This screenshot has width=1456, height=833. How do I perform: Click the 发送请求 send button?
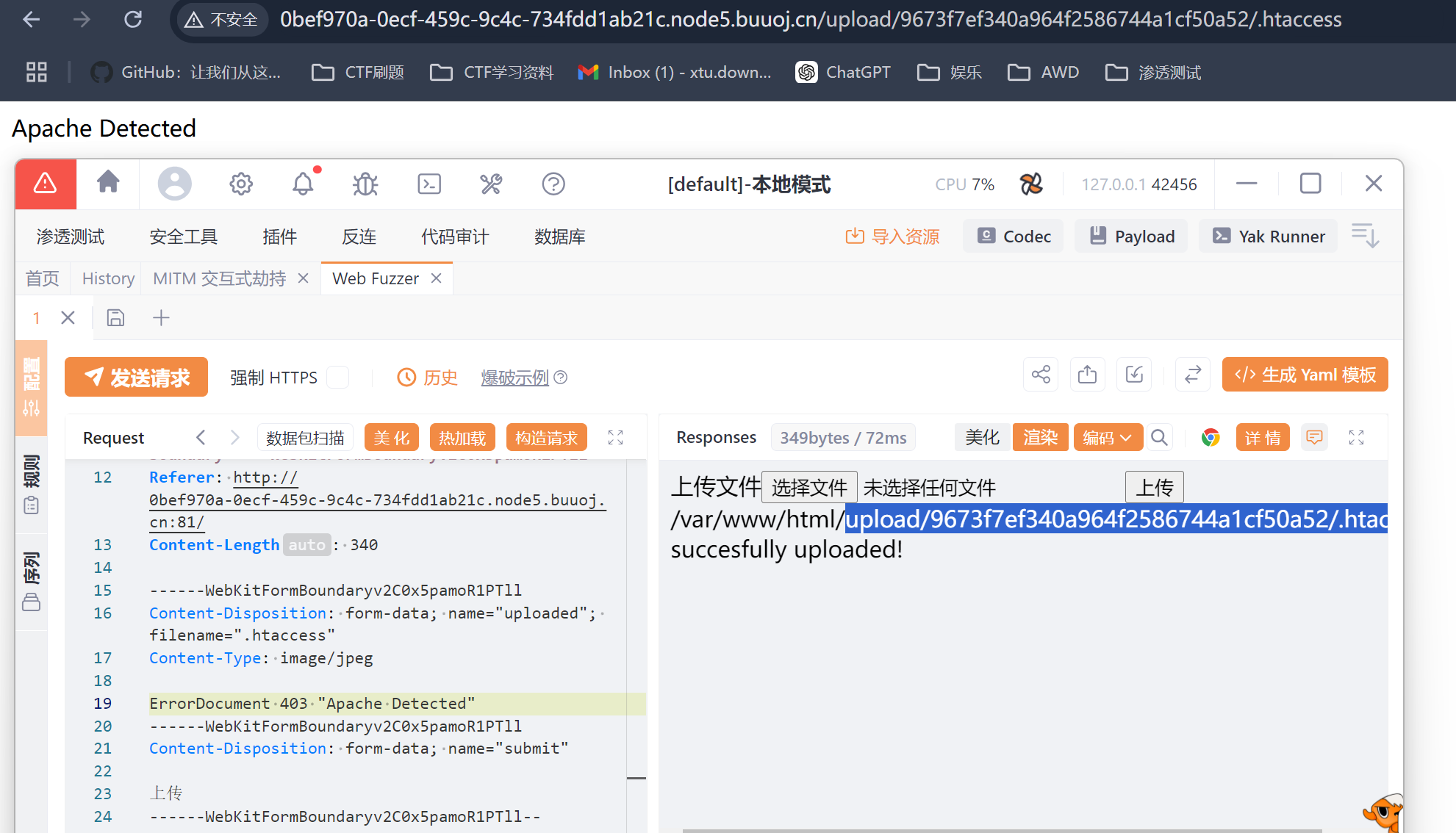tap(137, 378)
